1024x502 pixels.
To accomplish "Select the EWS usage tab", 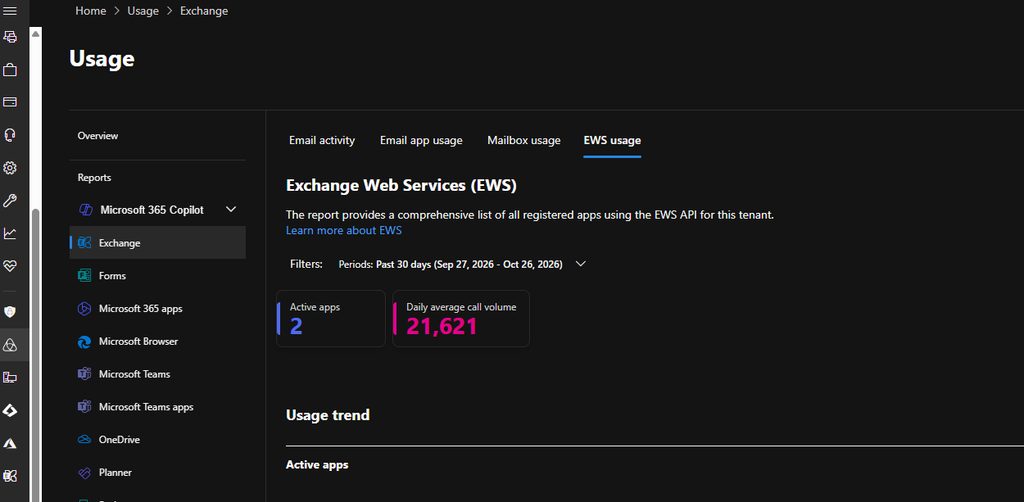I will (612, 140).
